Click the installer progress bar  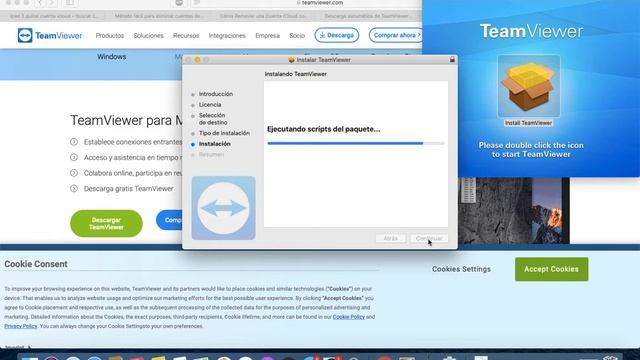pyautogui.click(x=356, y=143)
